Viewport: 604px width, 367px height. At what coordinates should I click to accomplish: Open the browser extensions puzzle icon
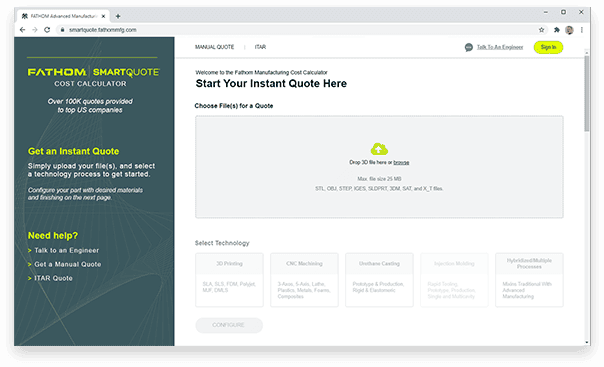[x=557, y=30]
